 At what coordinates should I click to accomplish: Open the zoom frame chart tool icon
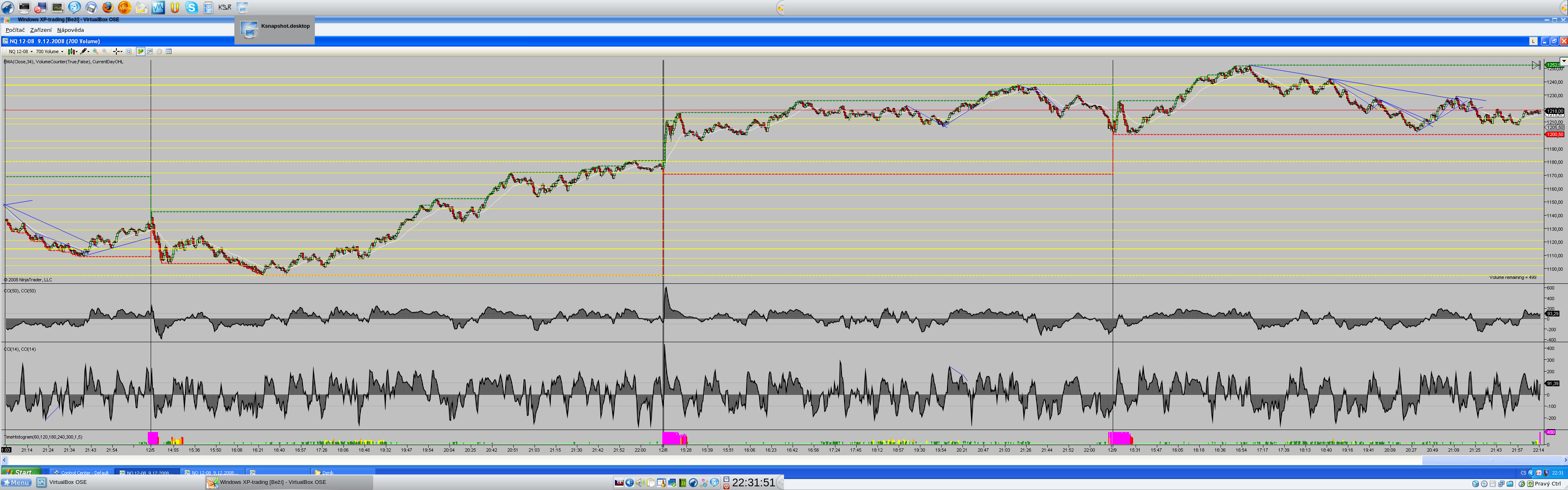coord(129,52)
